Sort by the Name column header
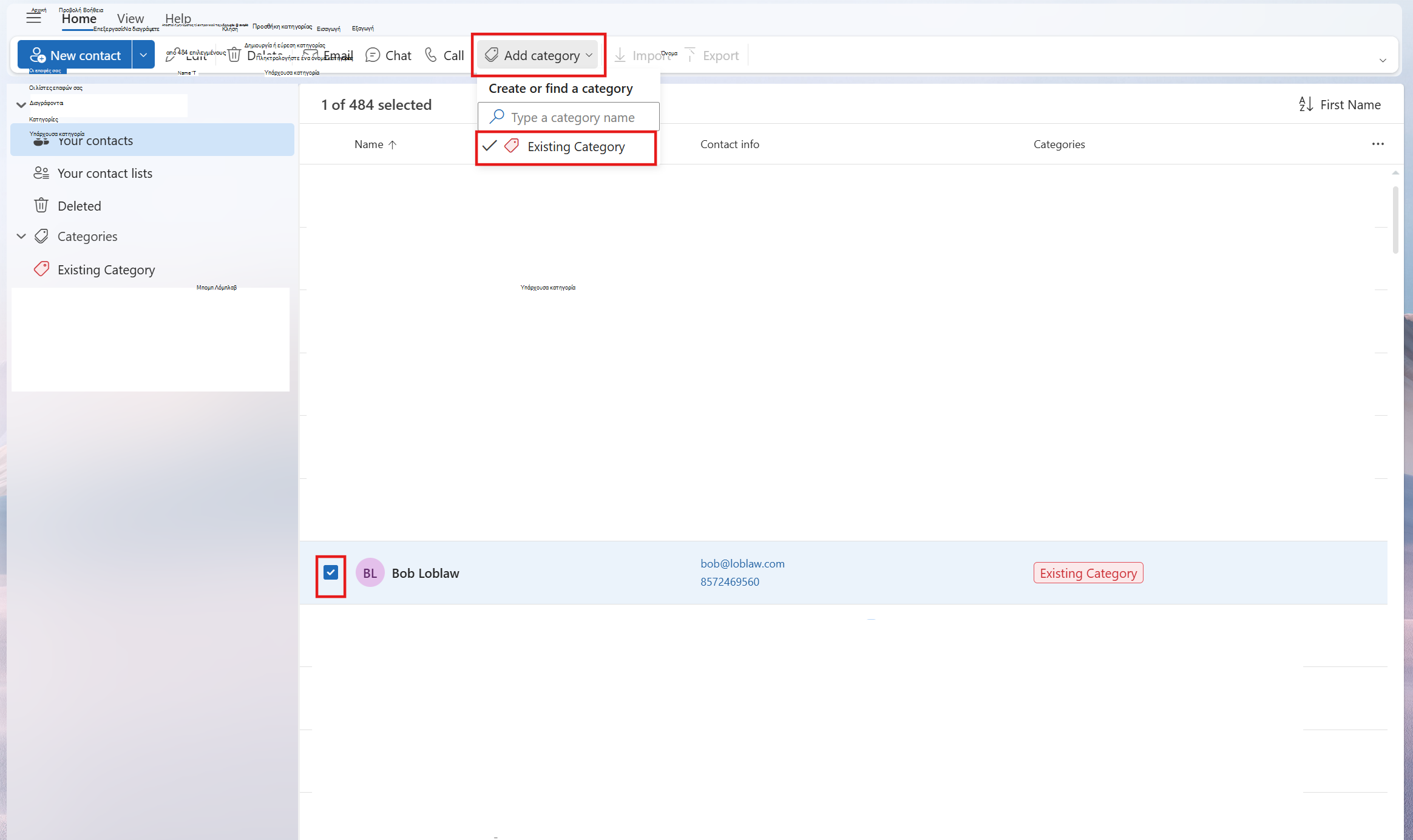 [x=375, y=144]
